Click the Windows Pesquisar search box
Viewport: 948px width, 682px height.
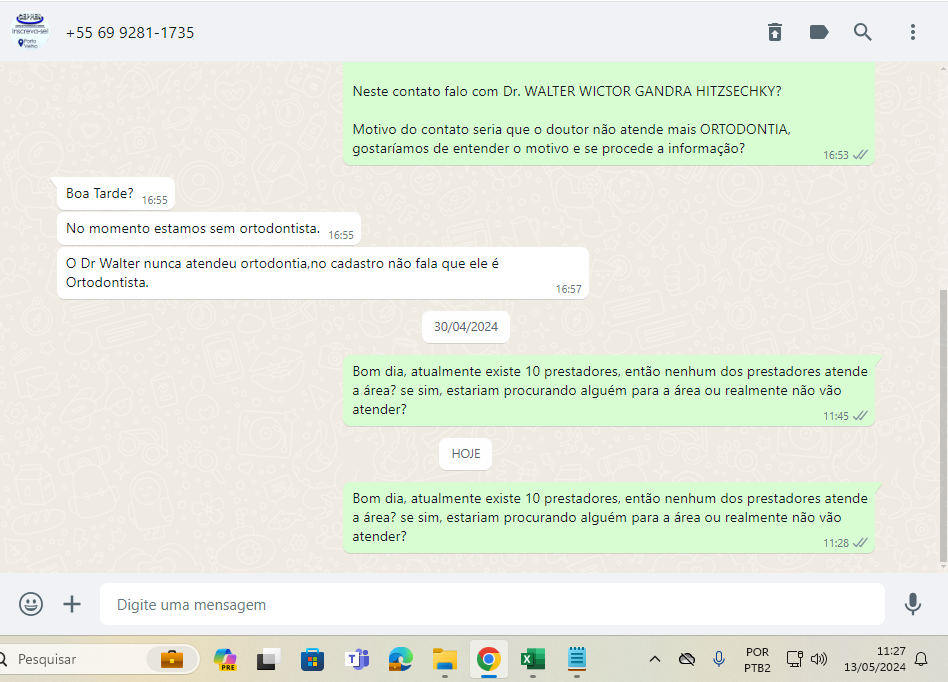pos(73,659)
